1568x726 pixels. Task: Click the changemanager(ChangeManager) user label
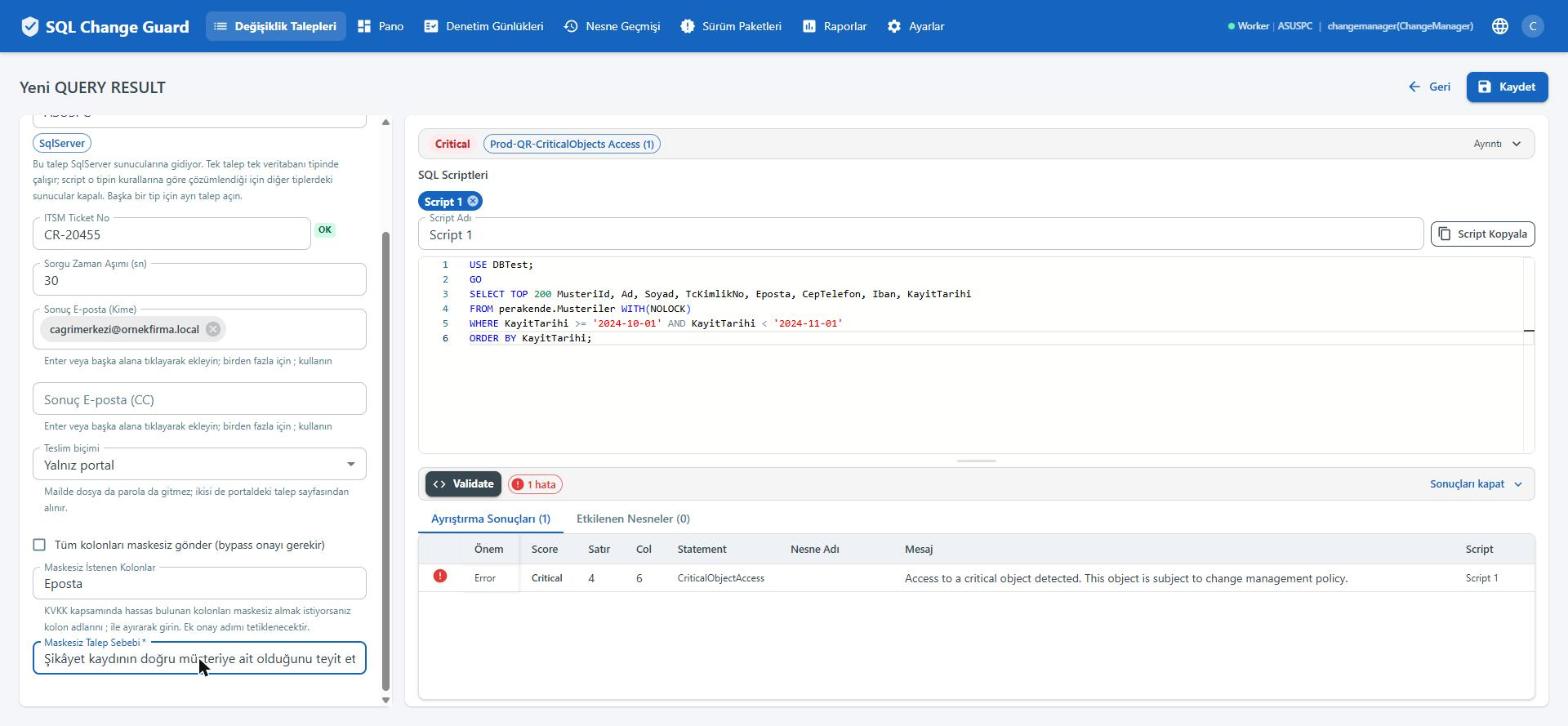coord(1399,26)
